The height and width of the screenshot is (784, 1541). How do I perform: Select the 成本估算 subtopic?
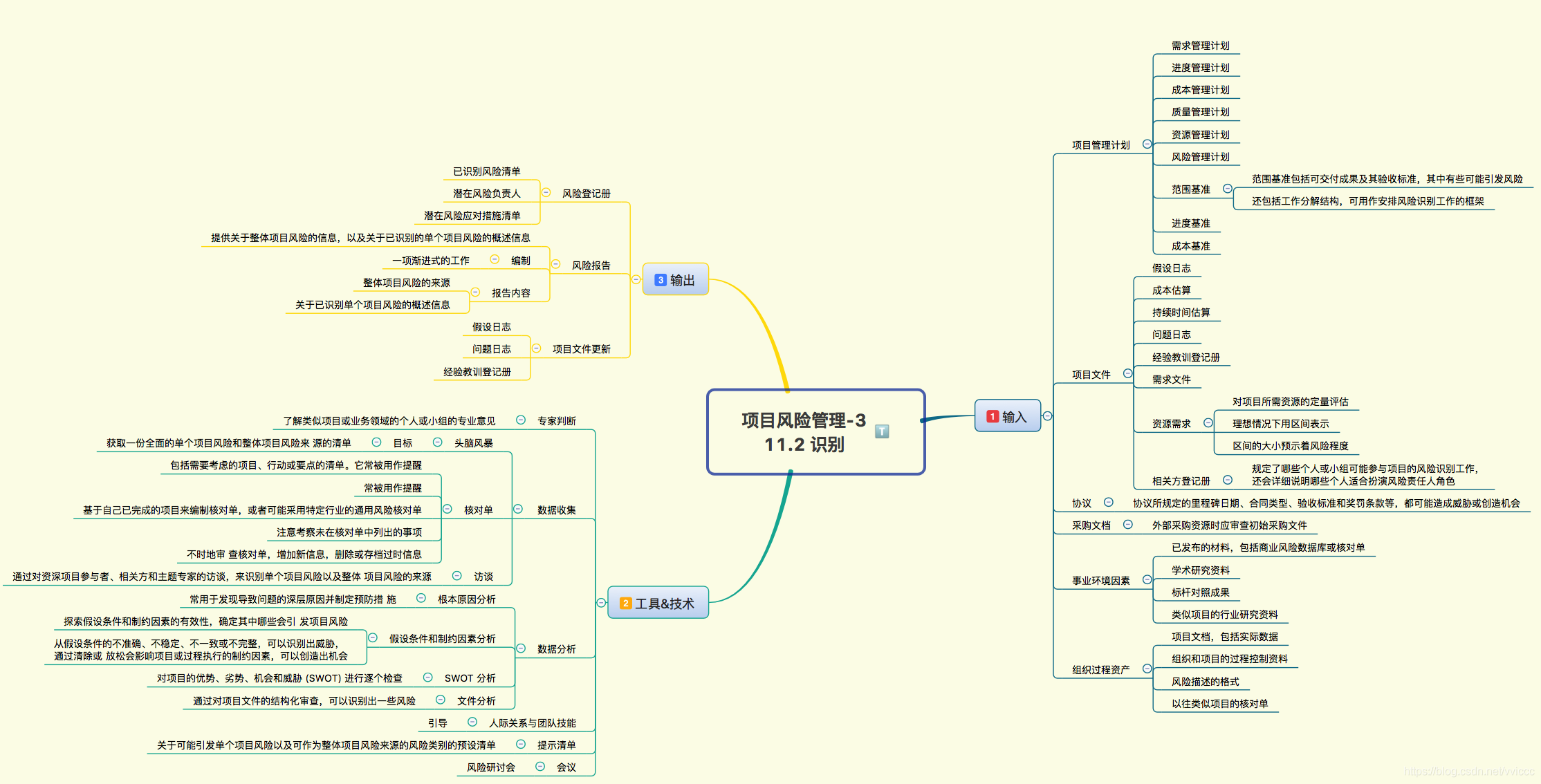click(x=1171, y=290)
